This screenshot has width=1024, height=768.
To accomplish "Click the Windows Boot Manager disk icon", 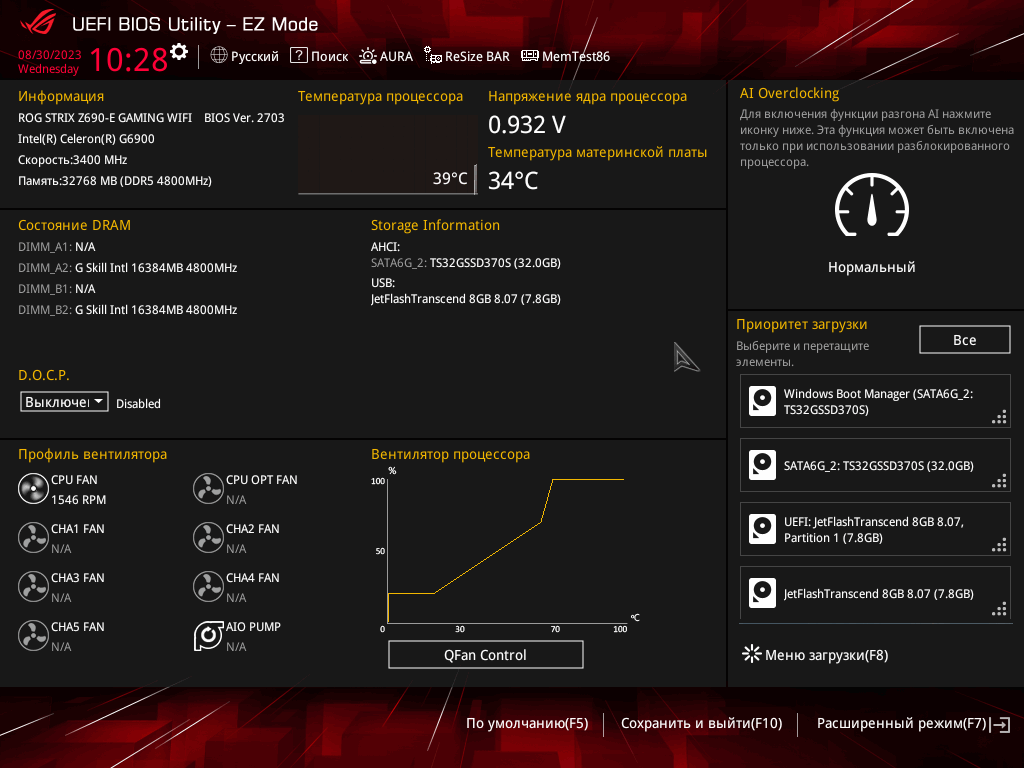I will pyautogui.click(x=762, y=401).
